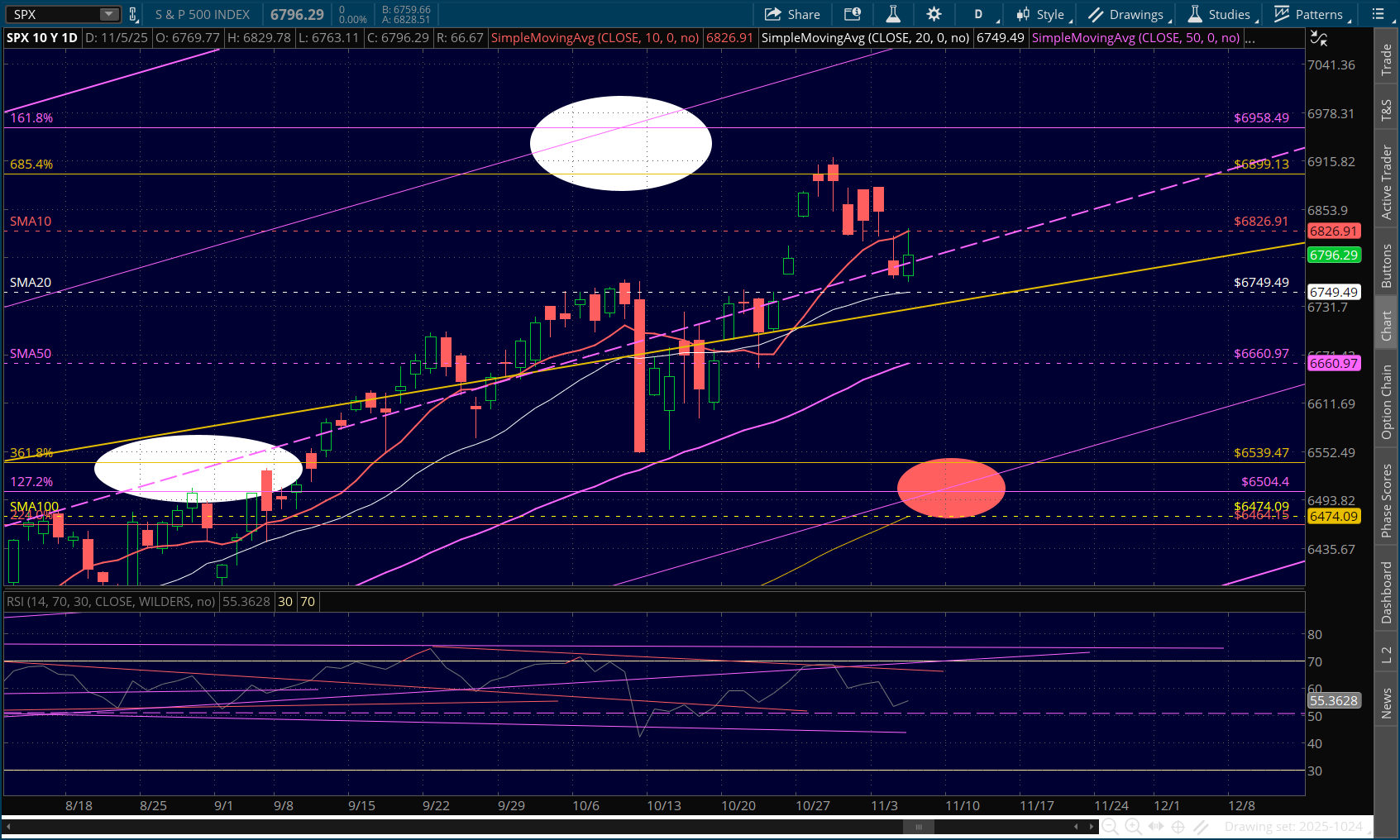Screen dimensions: 1400x840
Task: Click the zoom out magnifier icon
Action: coord(1110,827)
